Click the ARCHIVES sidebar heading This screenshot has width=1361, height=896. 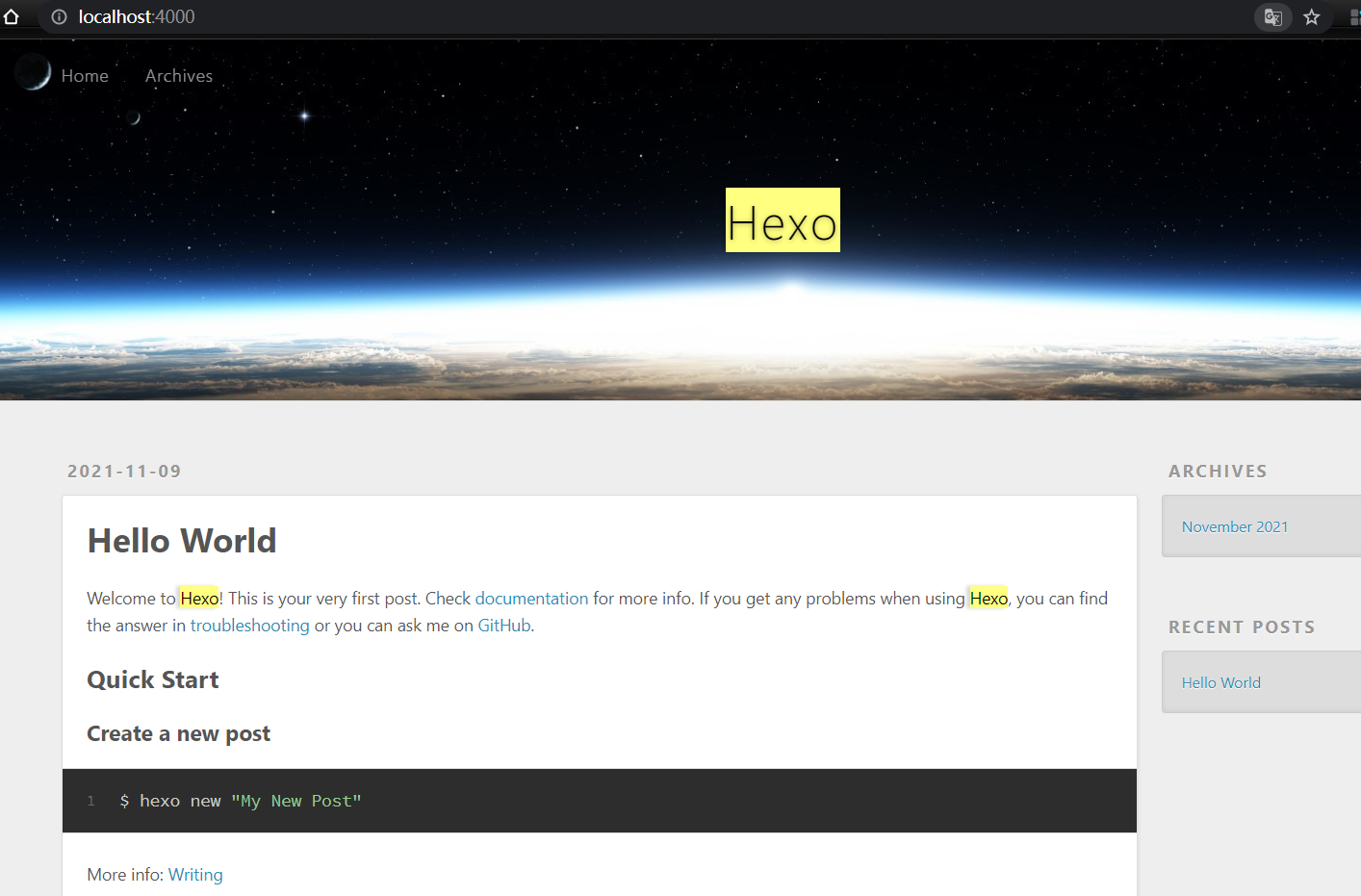pyautogui.click(x=1218, y=471)
